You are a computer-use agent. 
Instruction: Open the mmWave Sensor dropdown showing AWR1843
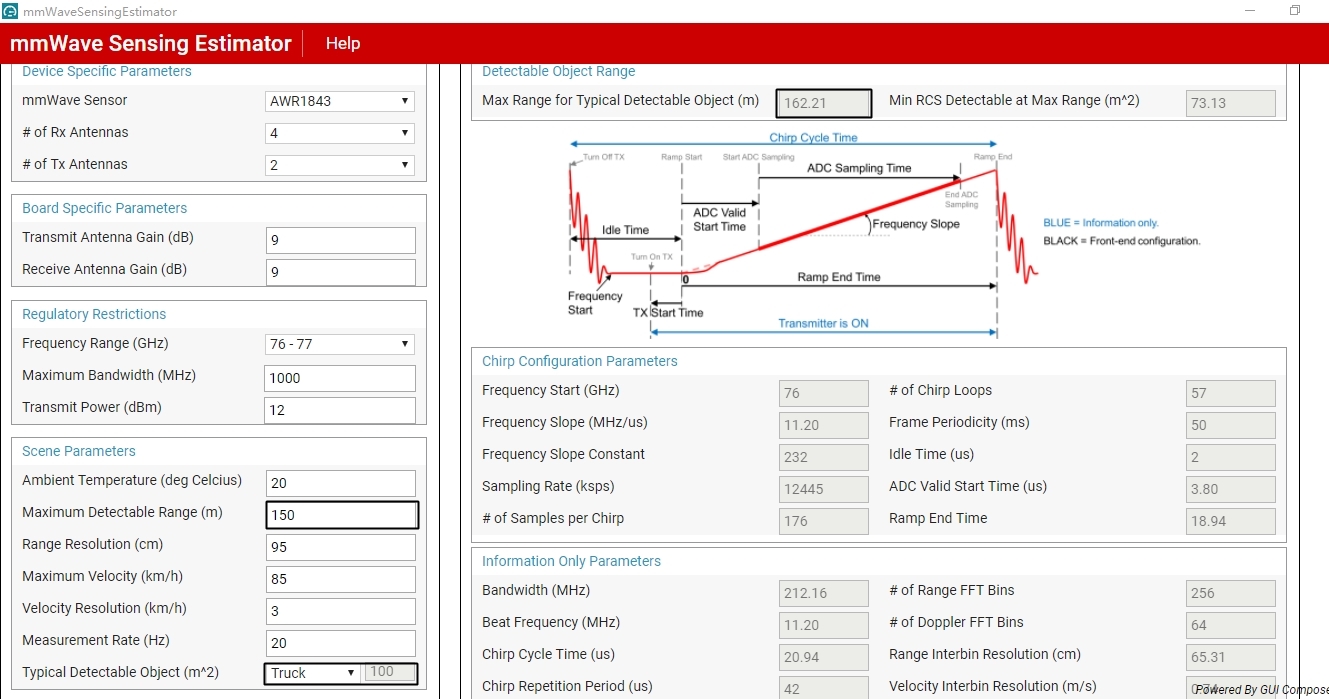point(339,100)
